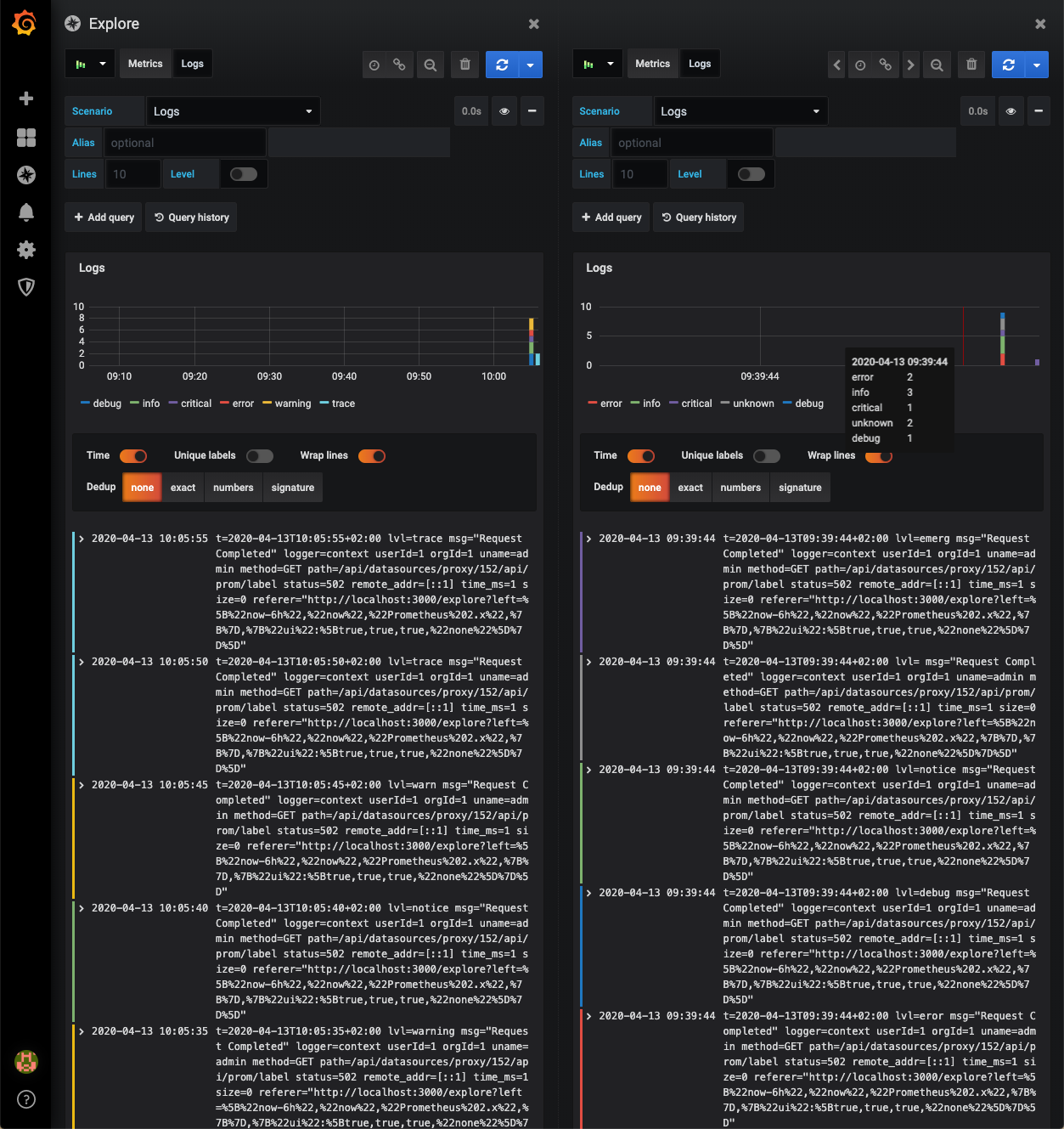Open refresh interval dropdown in right pane

[x=1037, y=65]
